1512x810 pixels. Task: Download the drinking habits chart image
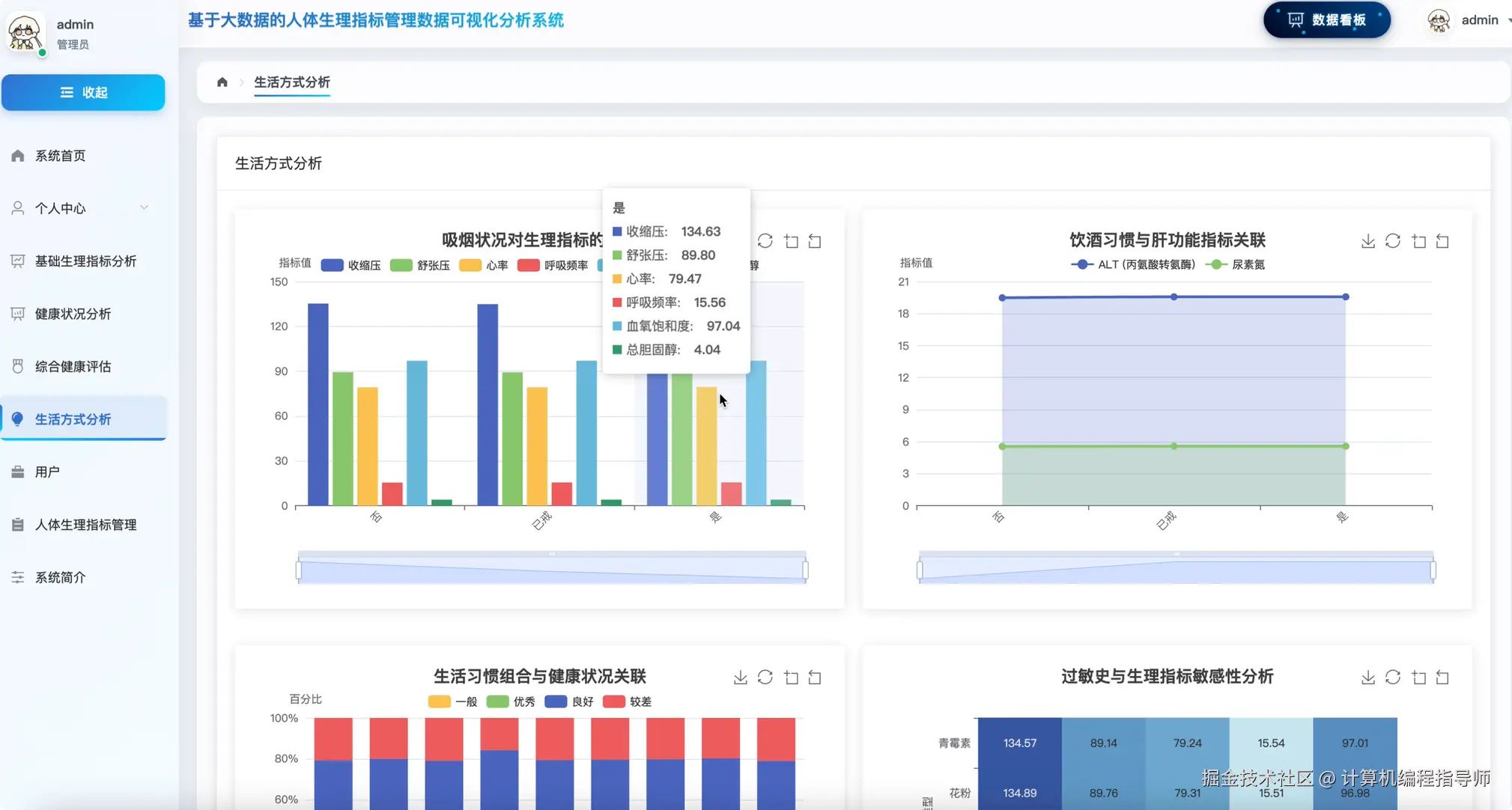tap(1367, 241)
